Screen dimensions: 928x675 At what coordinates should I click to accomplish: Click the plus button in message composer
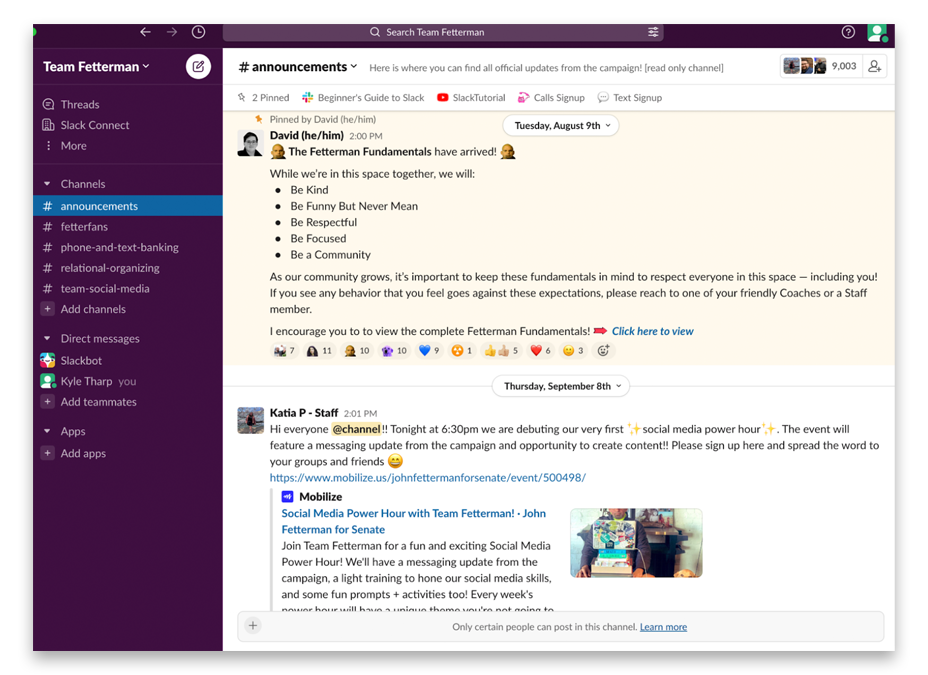point(253,625)
